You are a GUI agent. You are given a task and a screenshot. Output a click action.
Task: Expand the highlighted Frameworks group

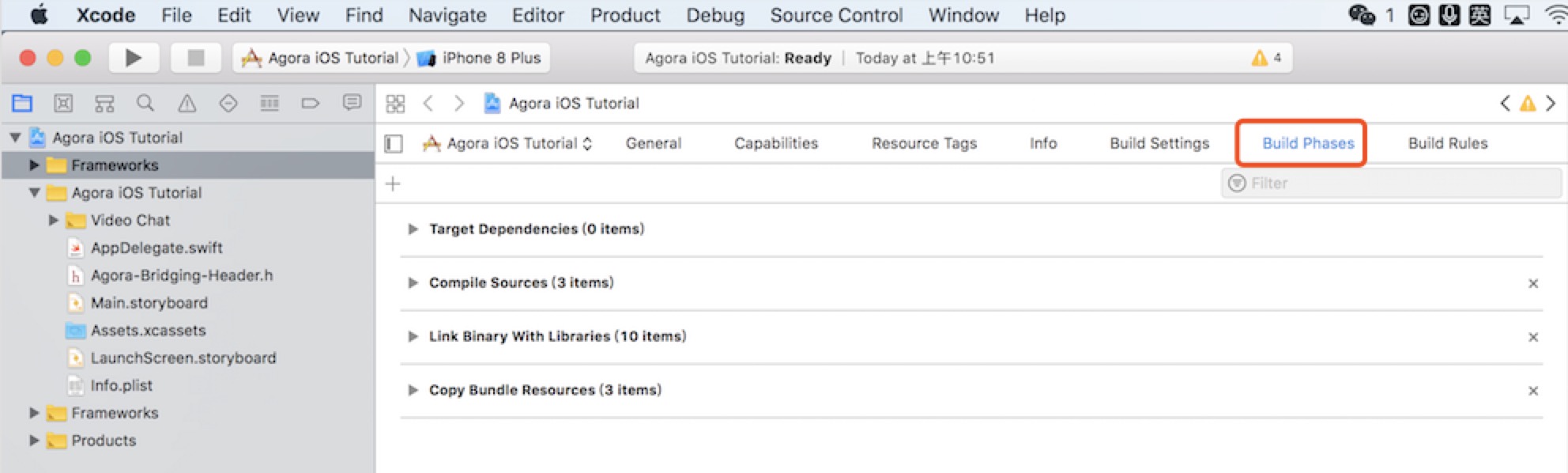tap(34, 165)
